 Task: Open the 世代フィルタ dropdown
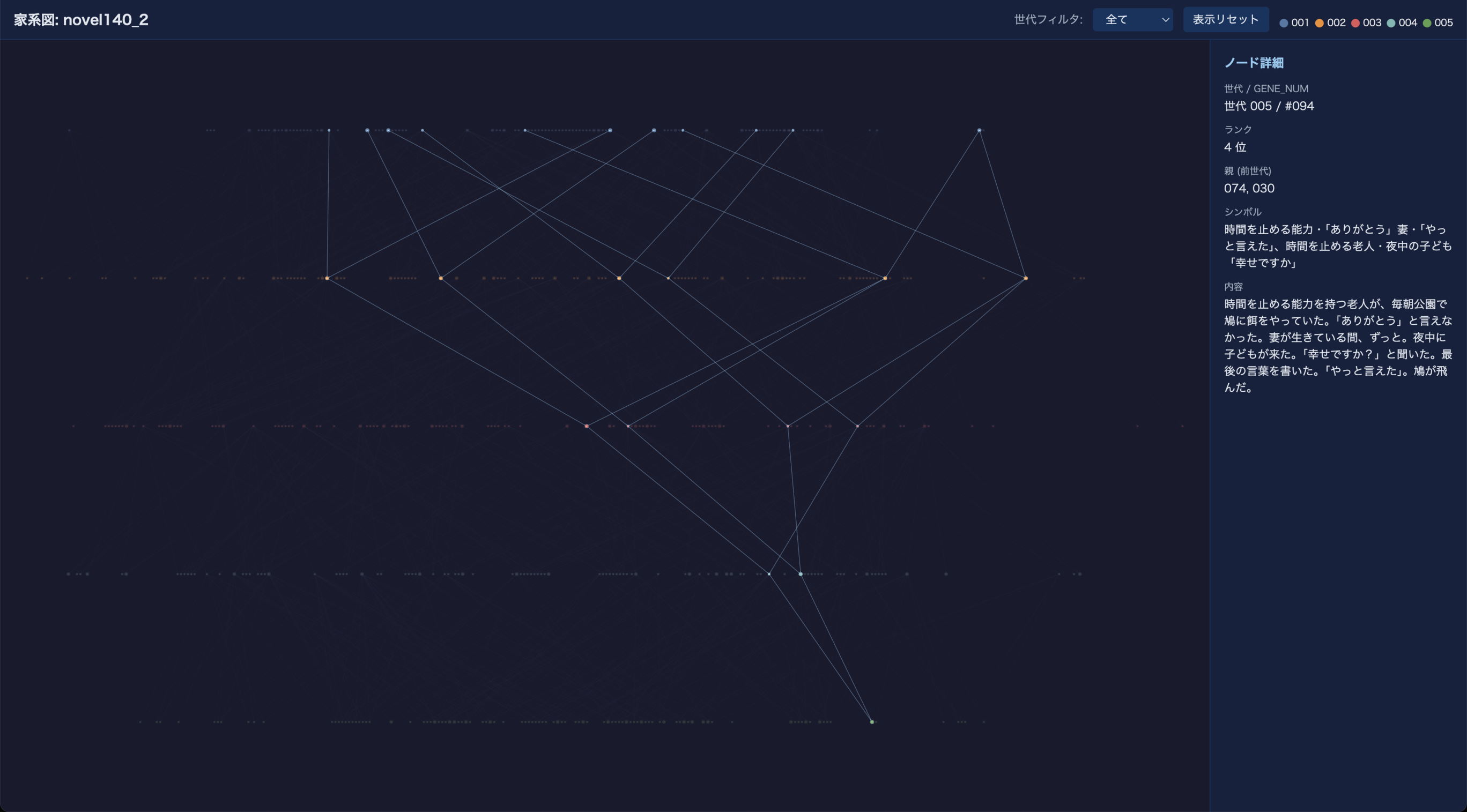[1131, 20]
